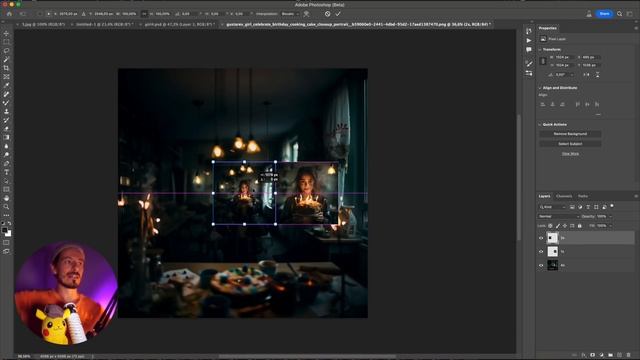Select the Rectangular Marquee tool
Image resolution: width=640 pixels, height=360 pixels.
coord(6,42)
